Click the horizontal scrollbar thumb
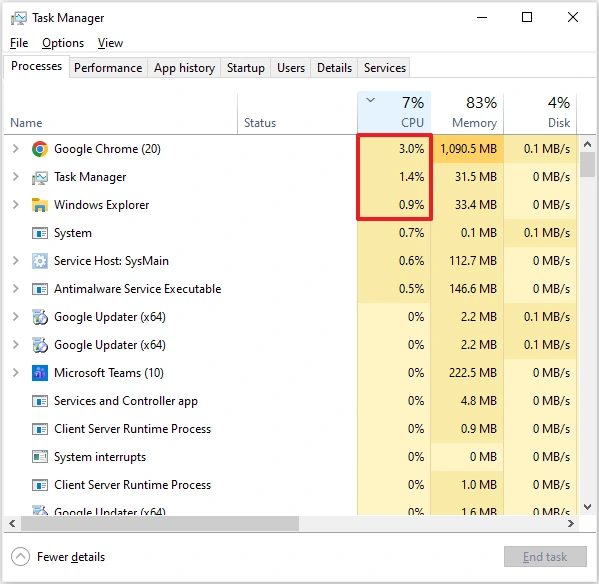 click(x=160, y=523)
